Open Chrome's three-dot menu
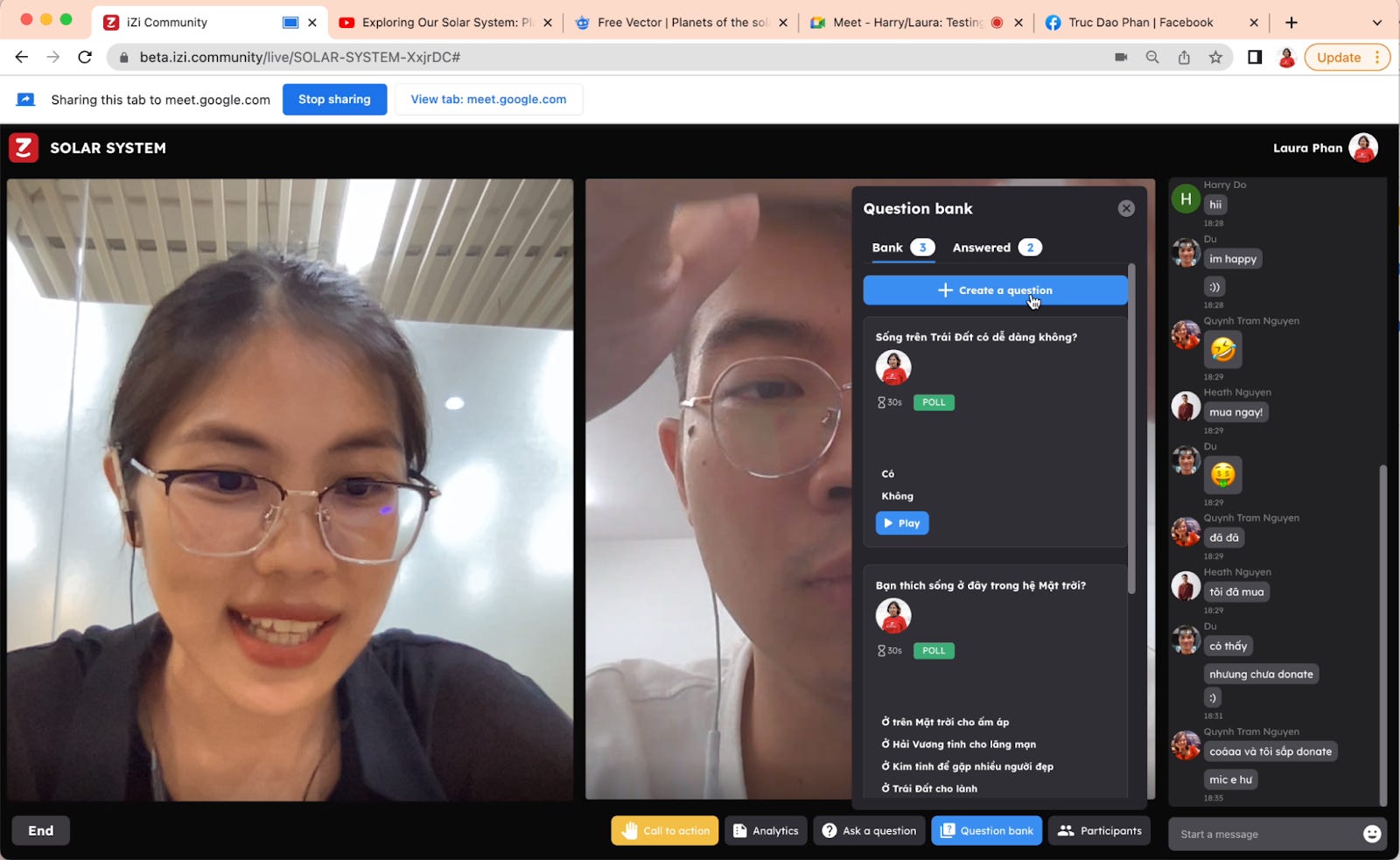The width and height of the screenshot is (1400, 860). coord(1377,57)
